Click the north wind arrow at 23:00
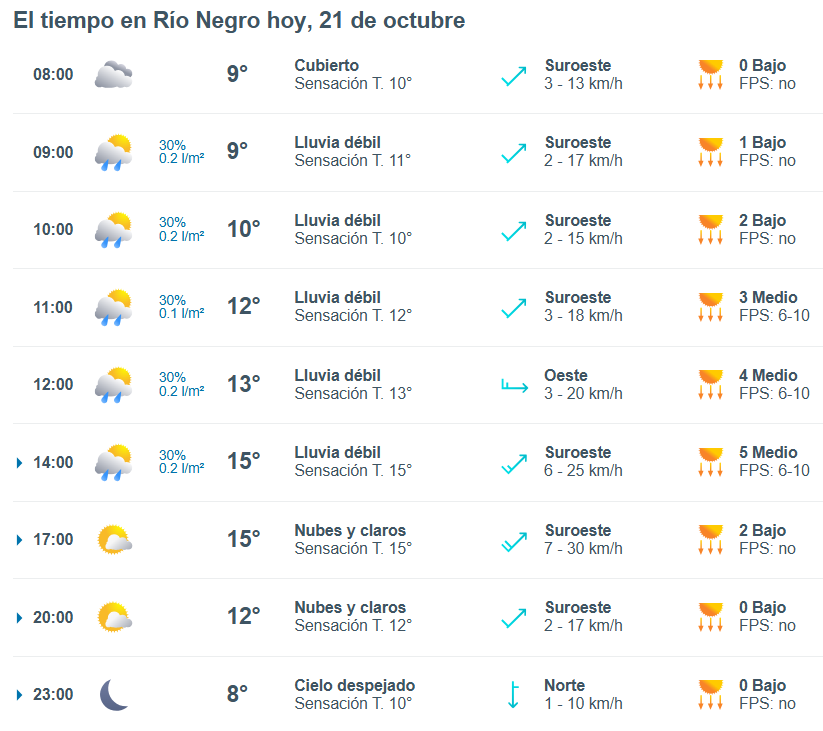Viewport: 823px width, 731px height. (x=513, y=695)
